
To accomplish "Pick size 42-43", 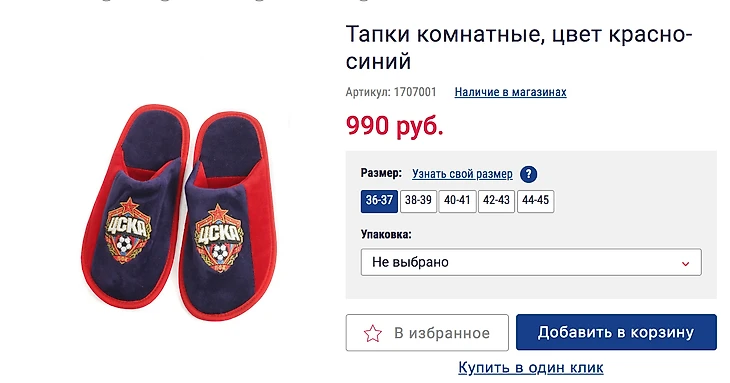I will [496, 201].
